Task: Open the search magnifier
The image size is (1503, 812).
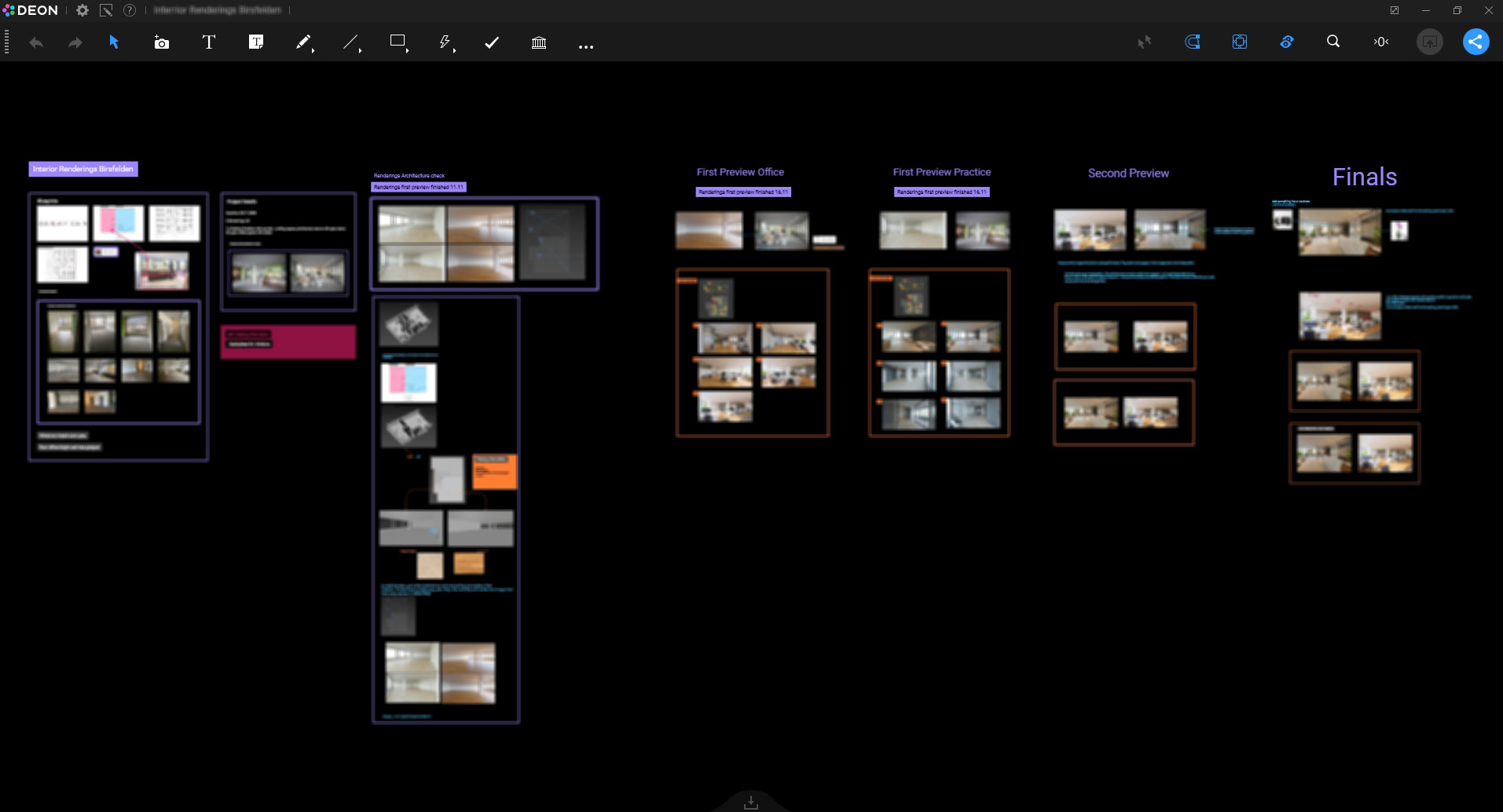Action: click(1333, 42)
